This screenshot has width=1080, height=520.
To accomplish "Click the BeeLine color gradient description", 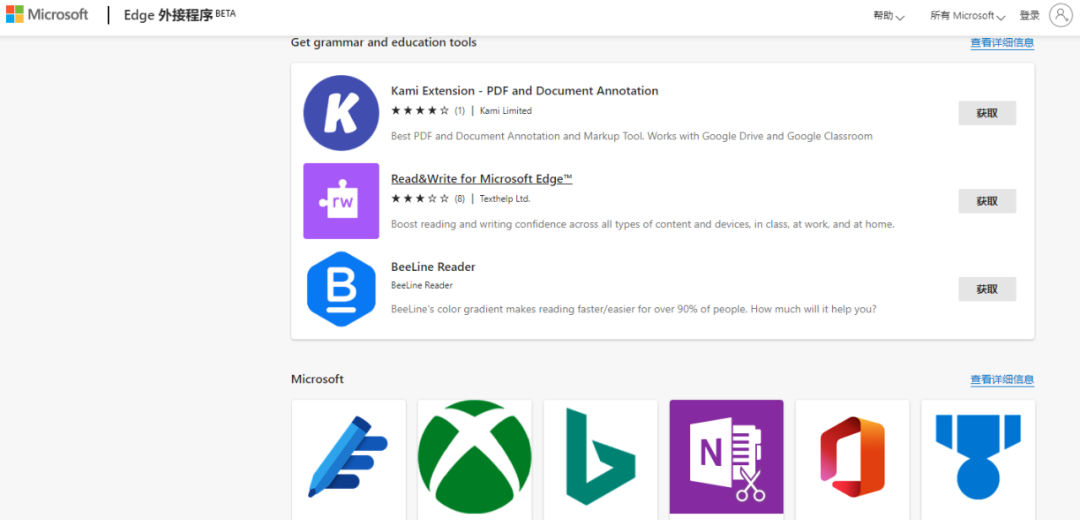I will (634, 309).
